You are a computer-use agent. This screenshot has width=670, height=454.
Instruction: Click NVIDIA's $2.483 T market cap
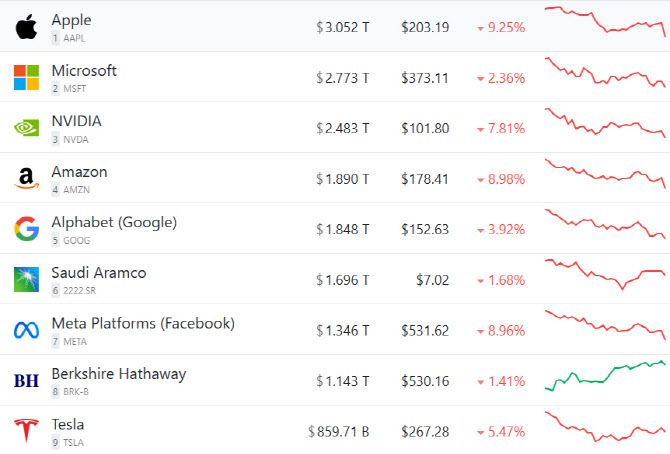(x=342, y=128)
